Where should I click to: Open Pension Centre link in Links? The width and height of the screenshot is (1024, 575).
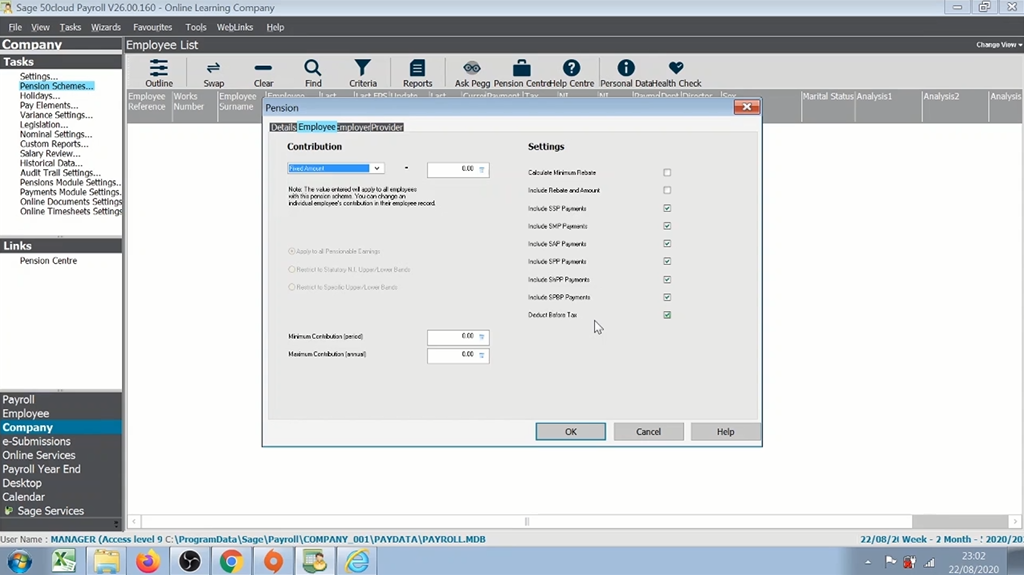pos(48,260)
